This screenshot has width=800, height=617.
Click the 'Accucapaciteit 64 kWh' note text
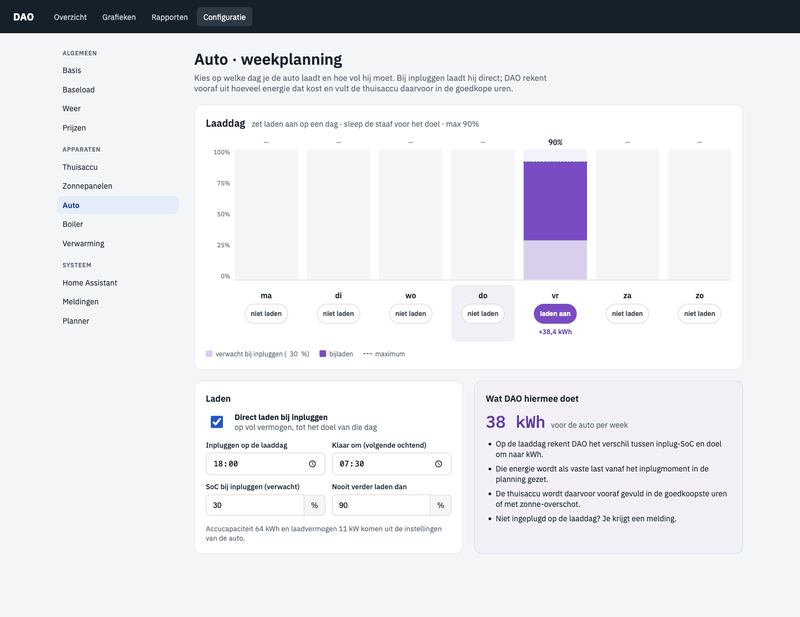pyautogui.click(x=323, y=533)
